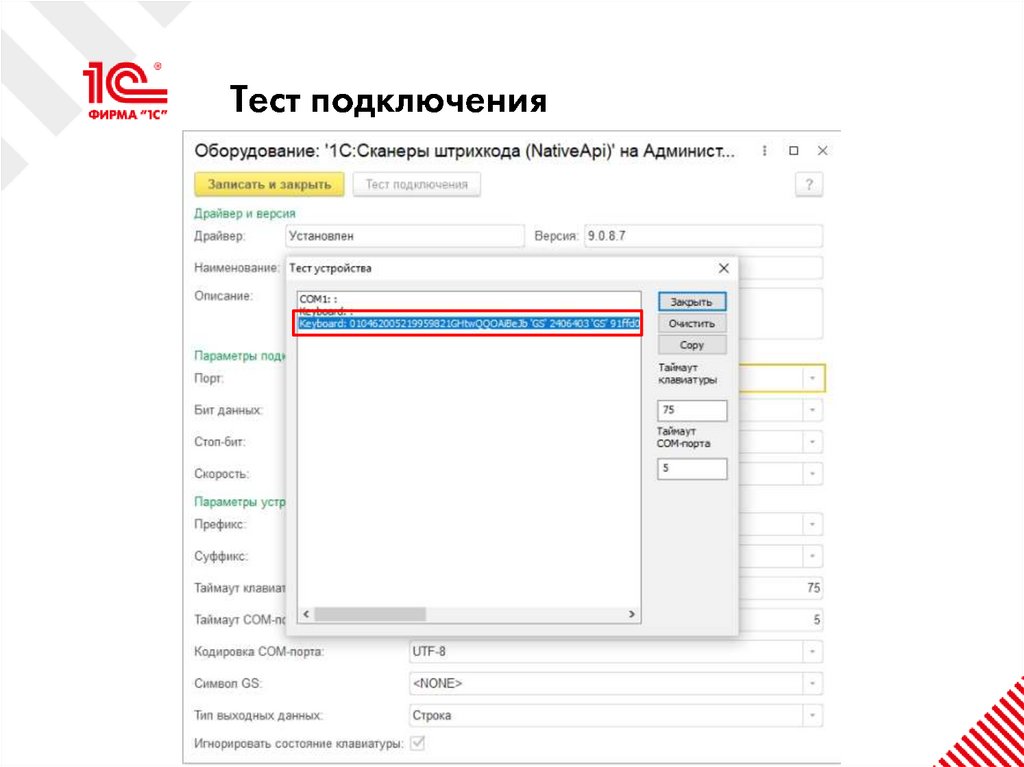Close the Оборудование window

822,151
